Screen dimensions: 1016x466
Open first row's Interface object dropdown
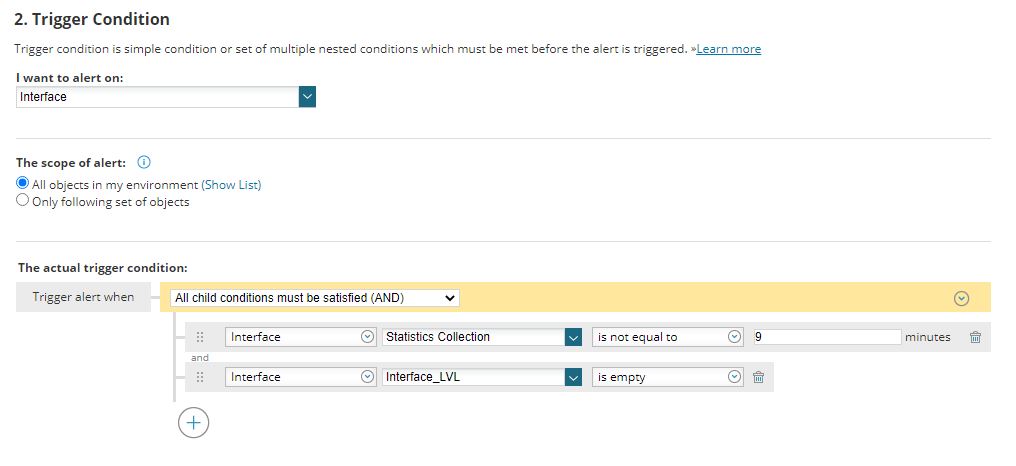click(x=300, y=337)
